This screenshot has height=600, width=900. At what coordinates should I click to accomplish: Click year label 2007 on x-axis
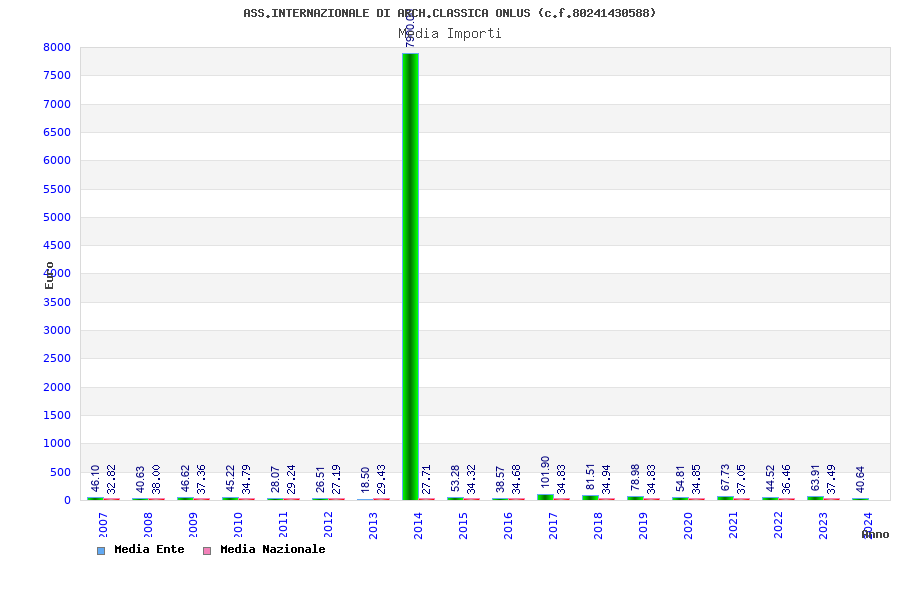pyautogui.click(x=103, y=525)
